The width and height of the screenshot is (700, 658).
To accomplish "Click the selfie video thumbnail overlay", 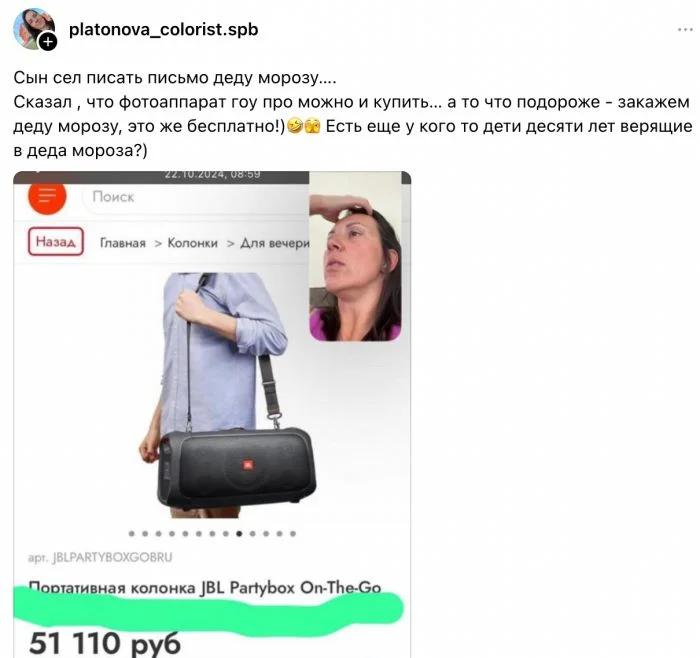I will tap(355, 257).
